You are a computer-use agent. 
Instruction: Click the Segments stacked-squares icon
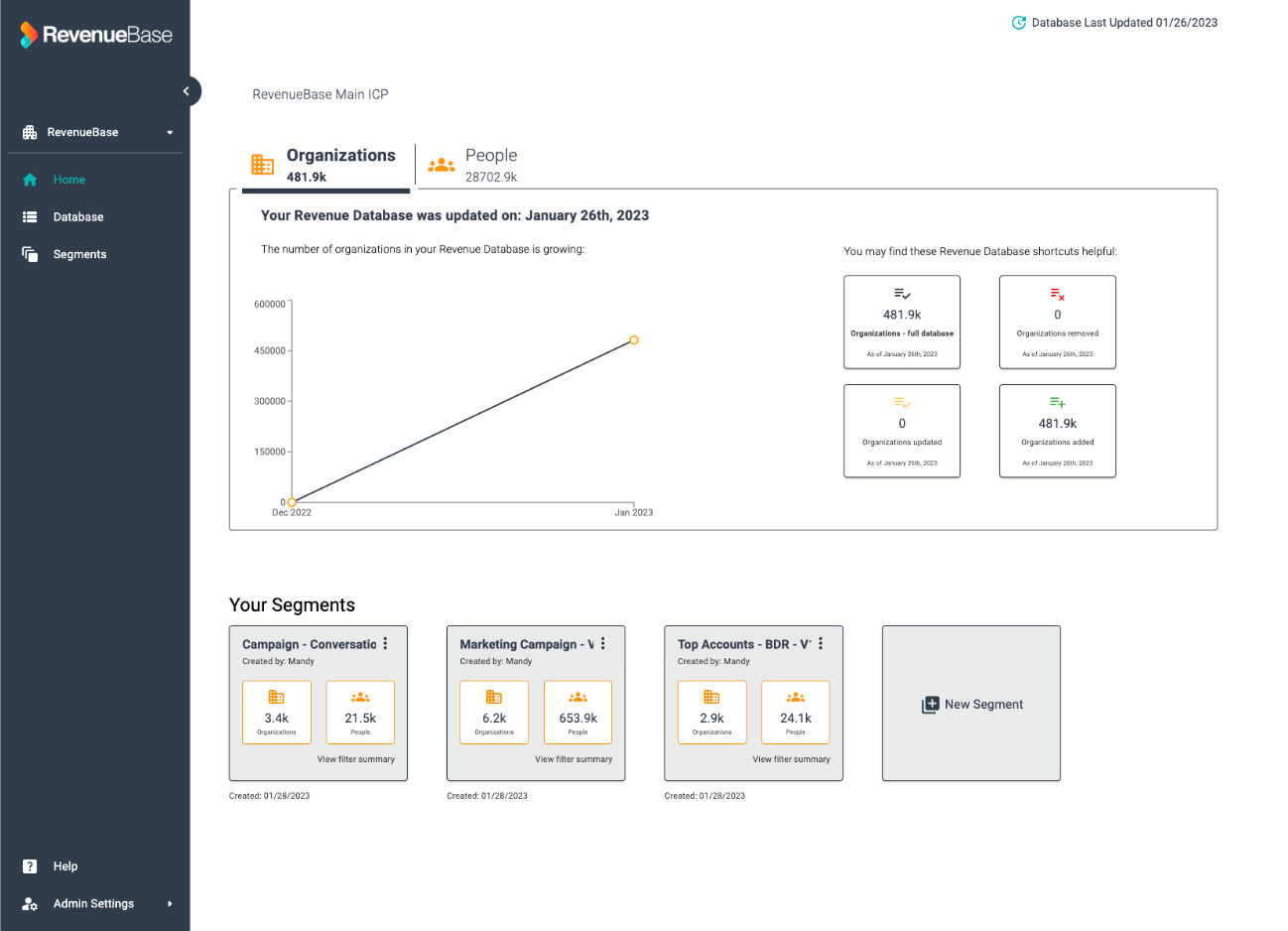(x=30, y=254)
